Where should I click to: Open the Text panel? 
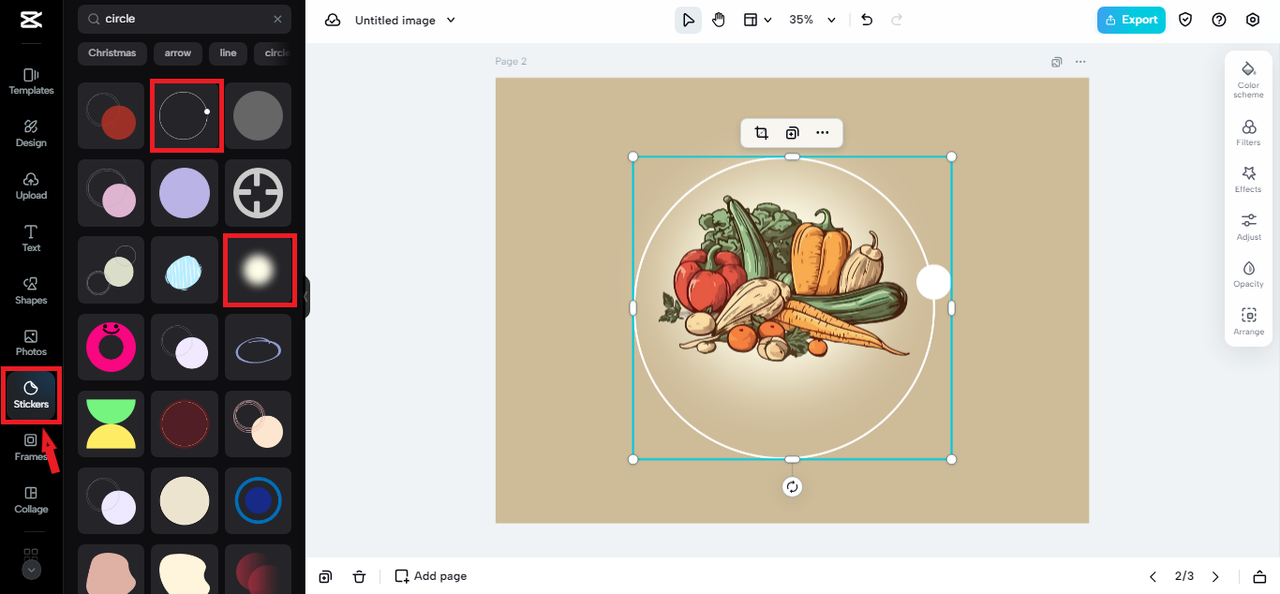pyautogui.click(x=31, y=239)
